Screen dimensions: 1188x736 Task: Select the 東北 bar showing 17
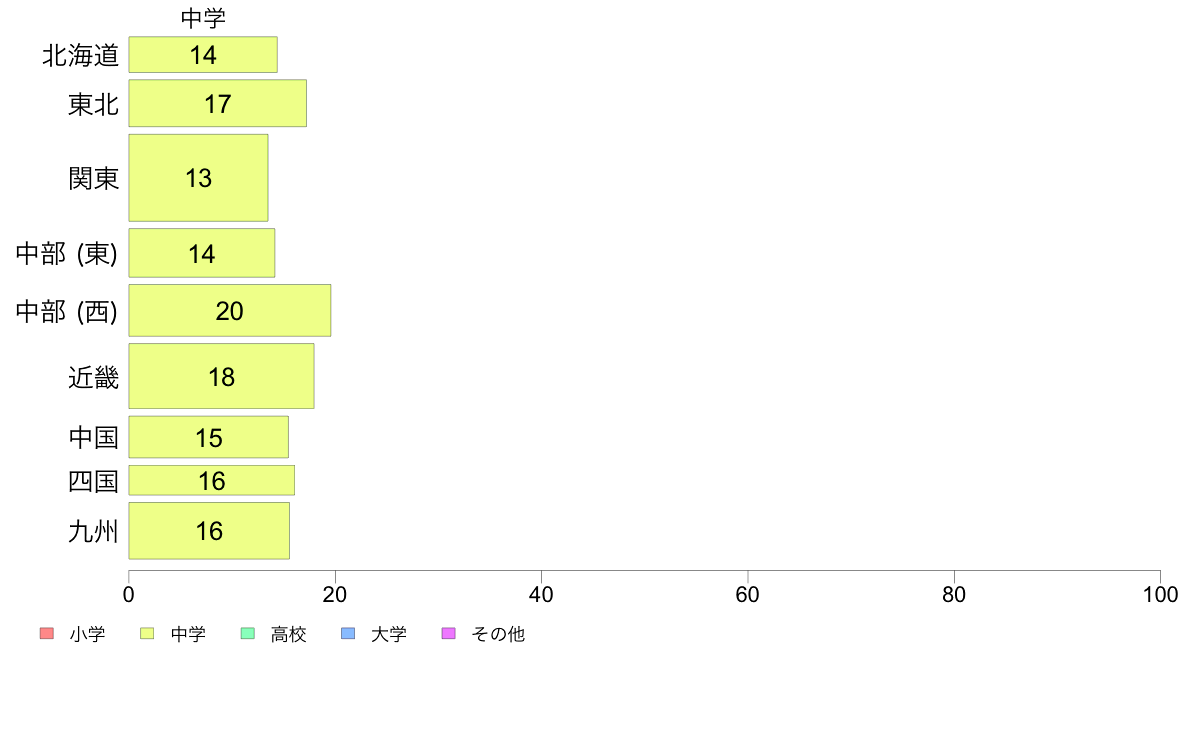(x=217, y=103)
